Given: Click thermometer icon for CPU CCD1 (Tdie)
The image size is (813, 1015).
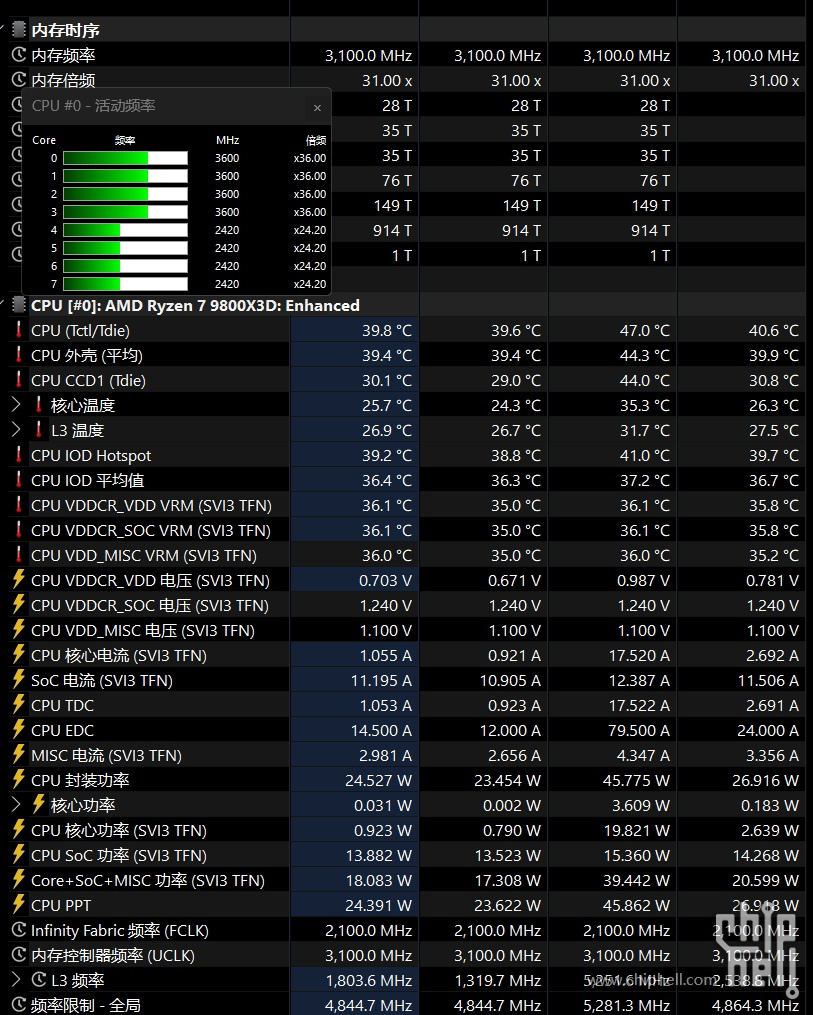Looking at the screenshot, I should (x=19, y=380).
